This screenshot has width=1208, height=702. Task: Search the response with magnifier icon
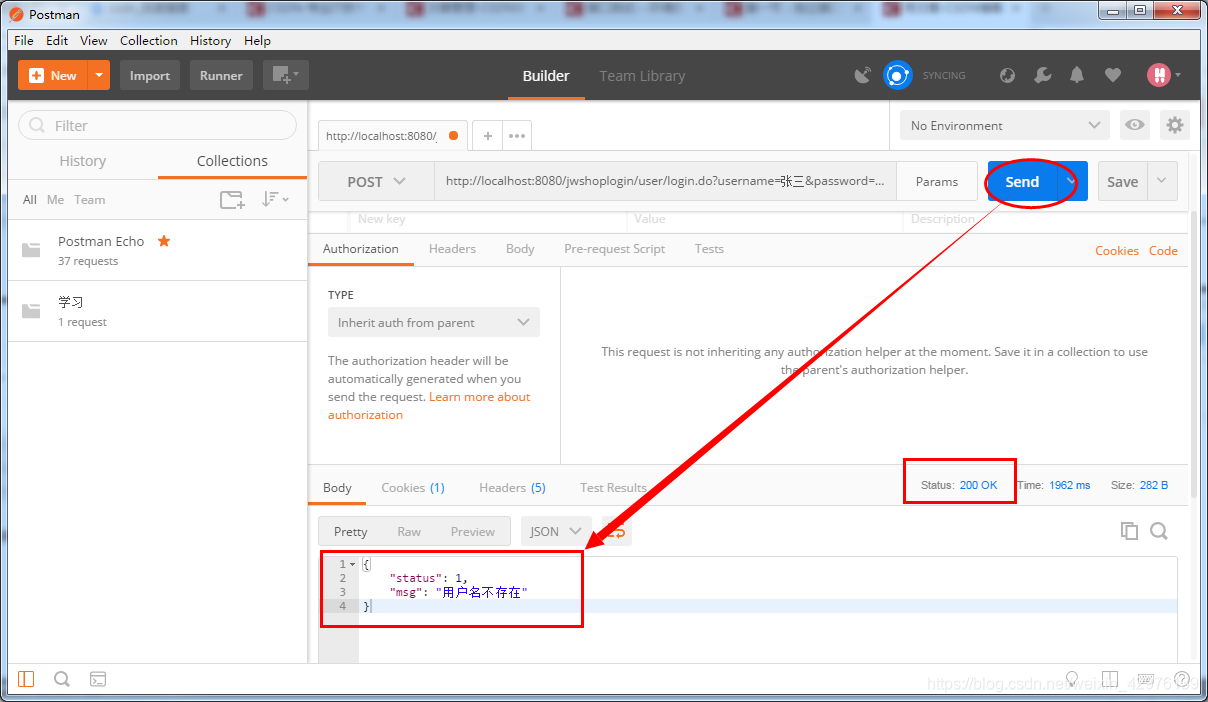click(x=1159, y=531)
